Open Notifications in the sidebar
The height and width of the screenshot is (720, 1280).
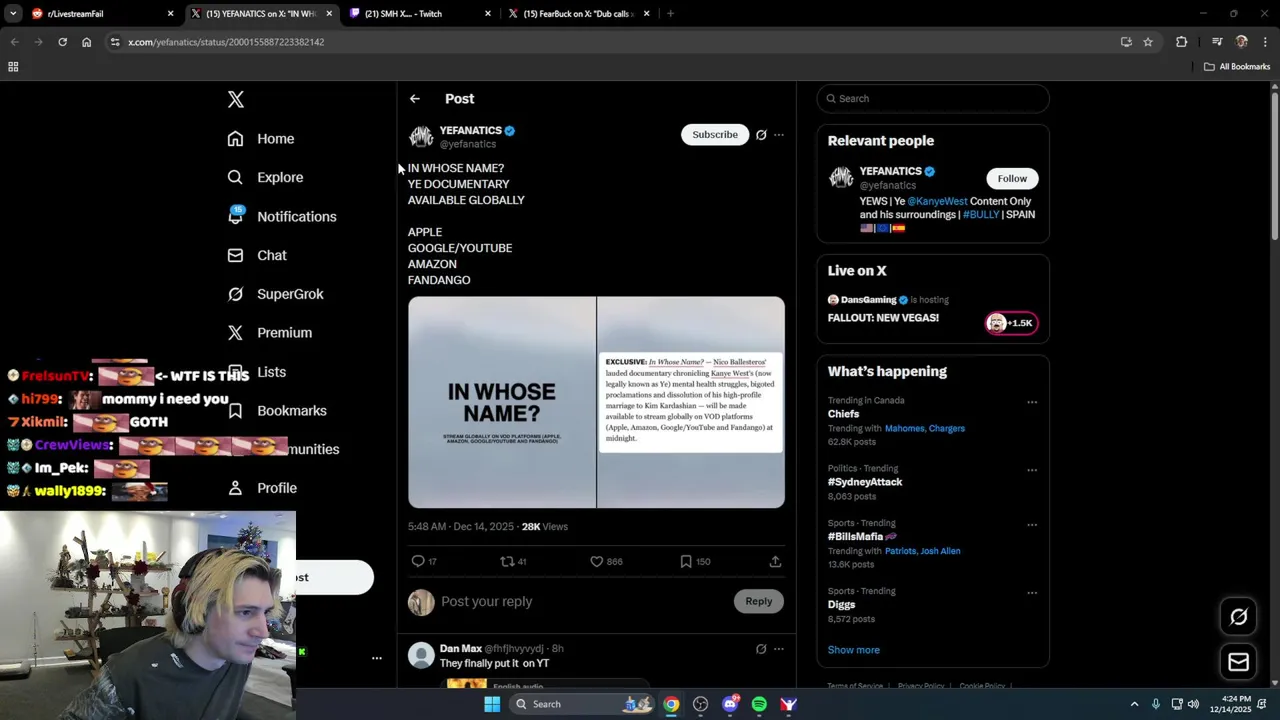(x=282, y=216)
